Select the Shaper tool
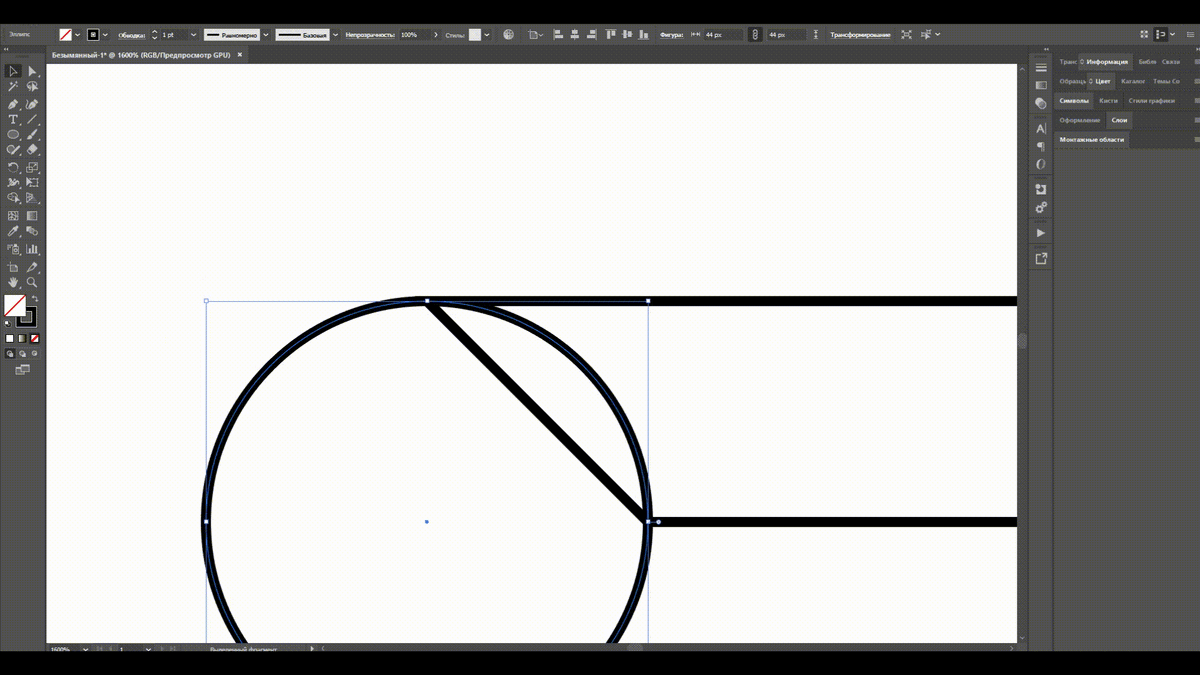 13,150
